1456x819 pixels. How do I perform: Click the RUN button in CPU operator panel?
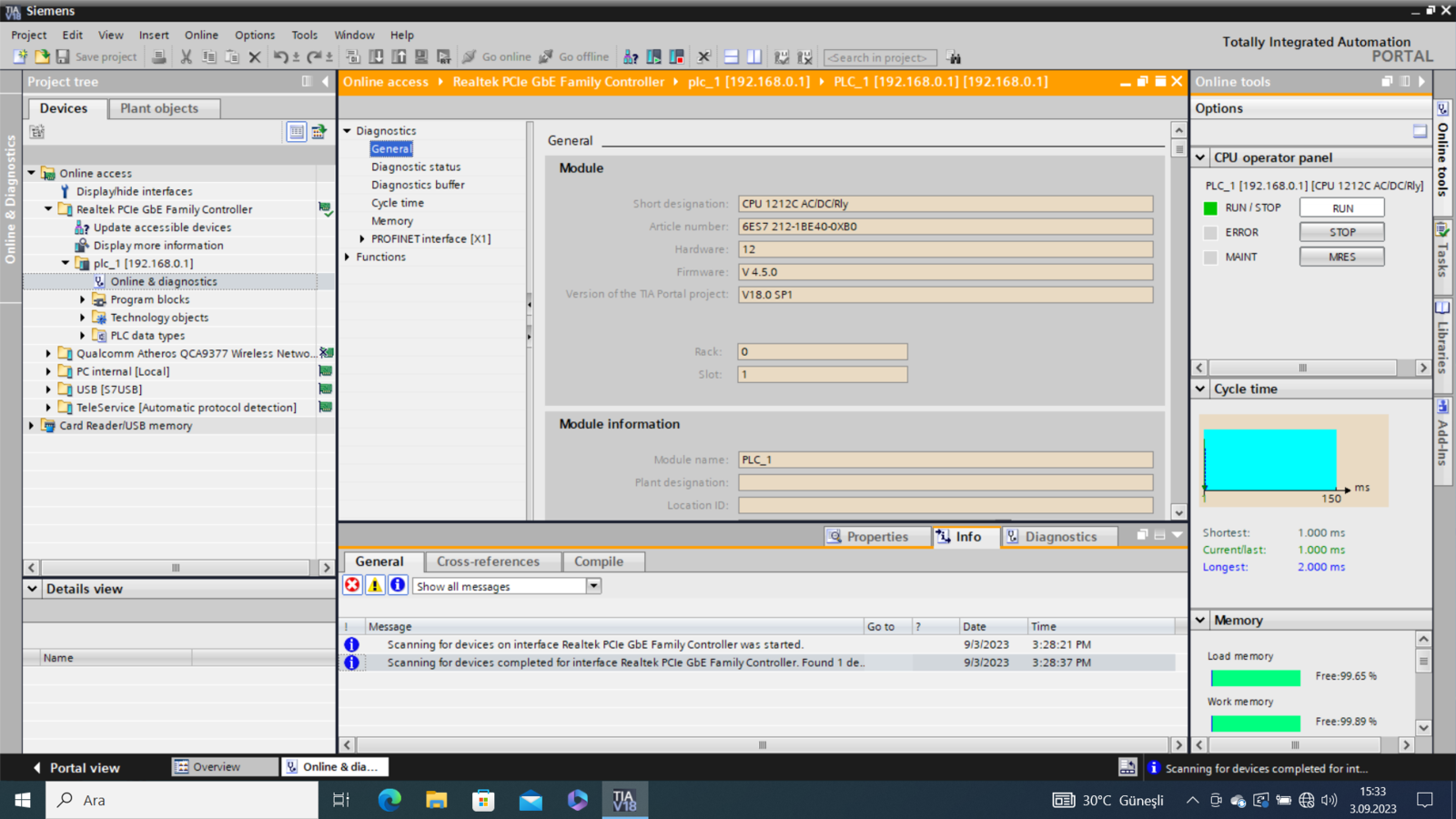coord(1342,208)
